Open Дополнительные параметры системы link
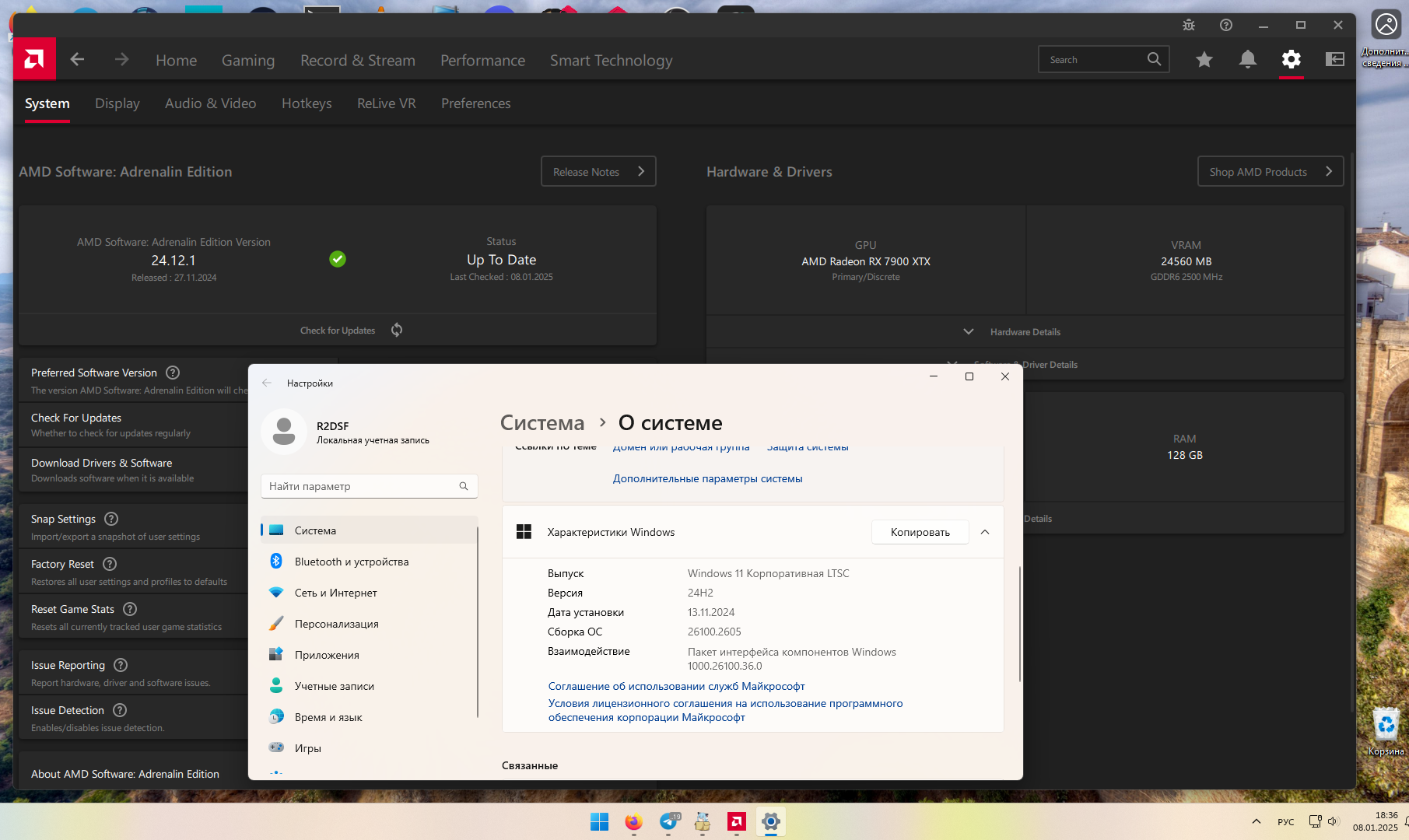Viewport: 1409px width, 840px height. pos(708,478)
